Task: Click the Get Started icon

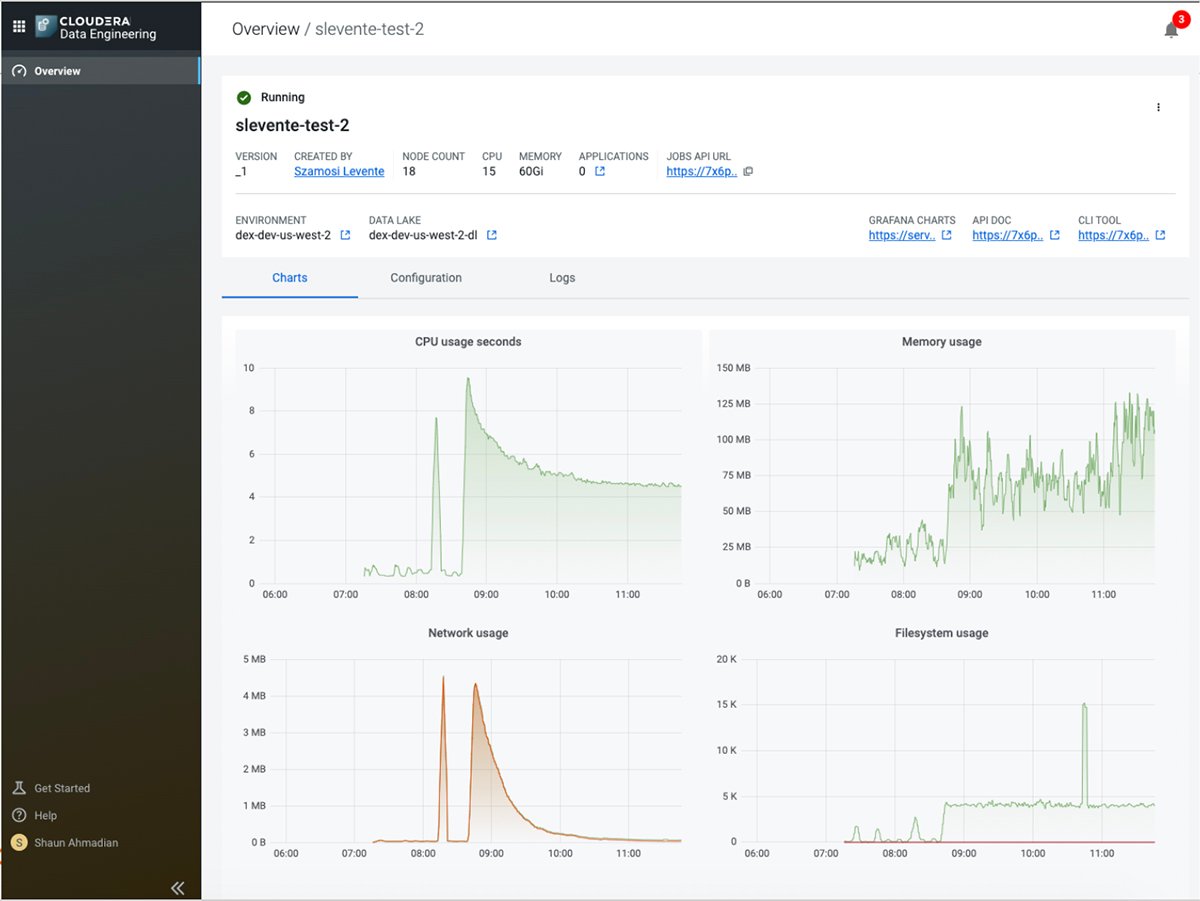Action: tap(20, 788)
